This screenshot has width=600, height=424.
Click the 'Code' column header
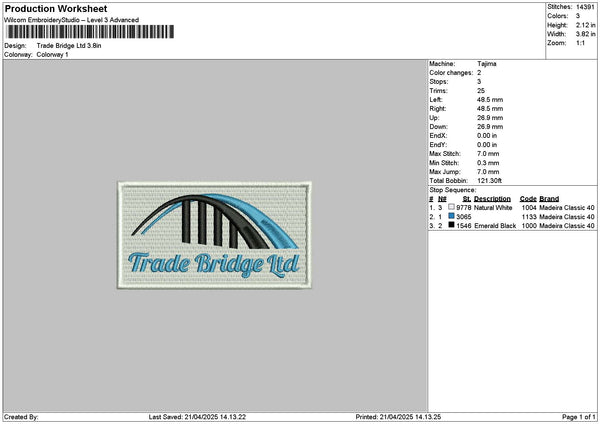pyautogui.click(x=528, y=199)
